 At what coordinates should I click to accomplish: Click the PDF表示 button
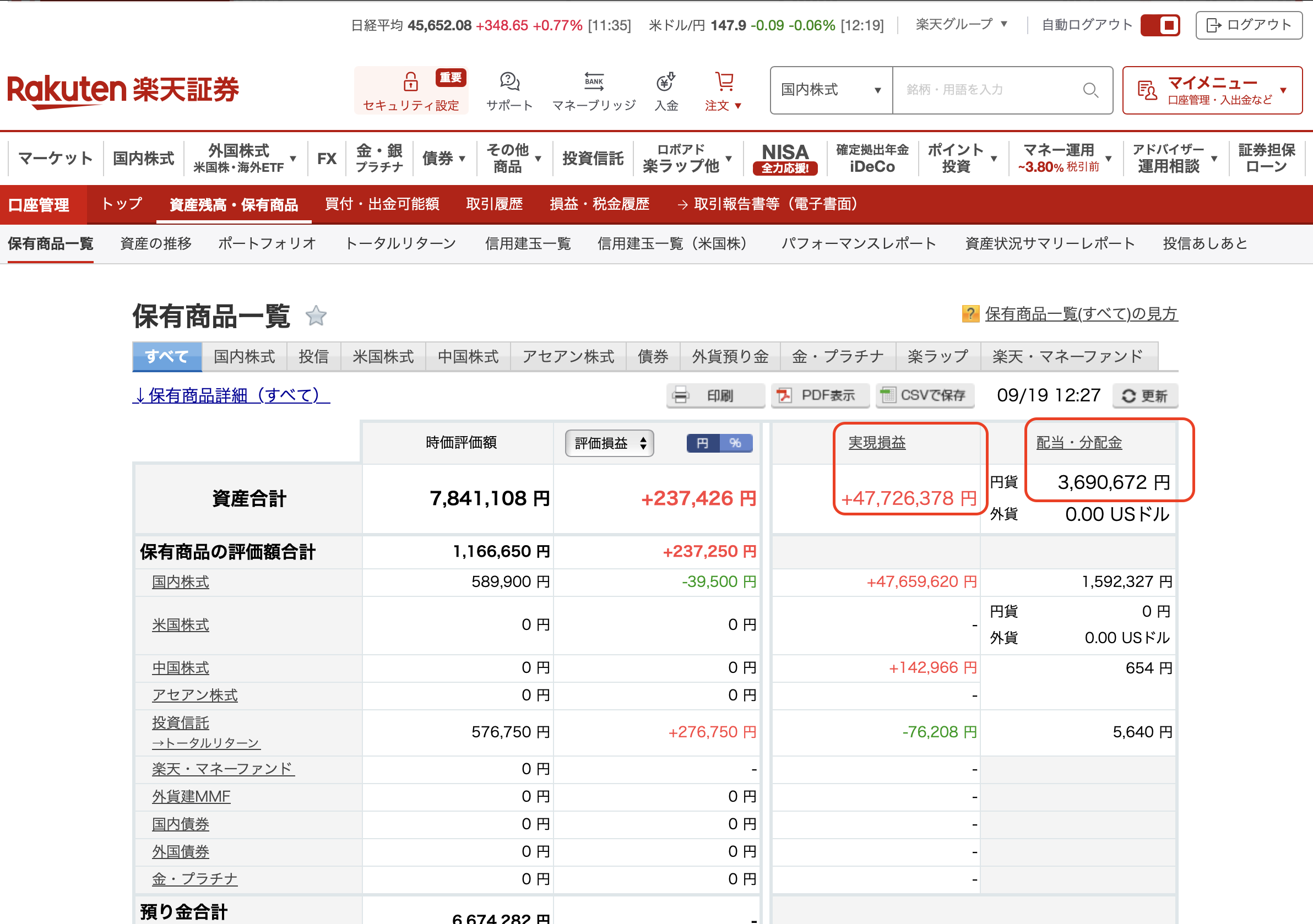820,395
